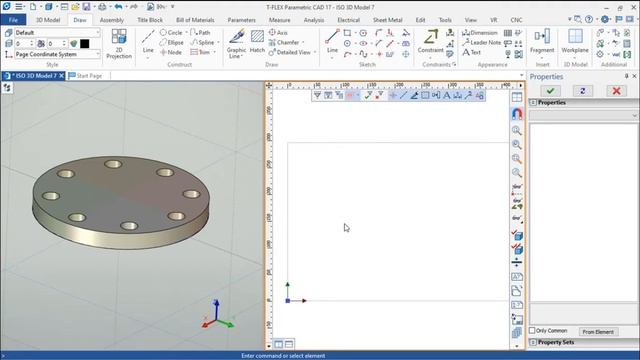Close the ISO 3D Model 7 tab
640x360 pixels.
coord(61,76)
